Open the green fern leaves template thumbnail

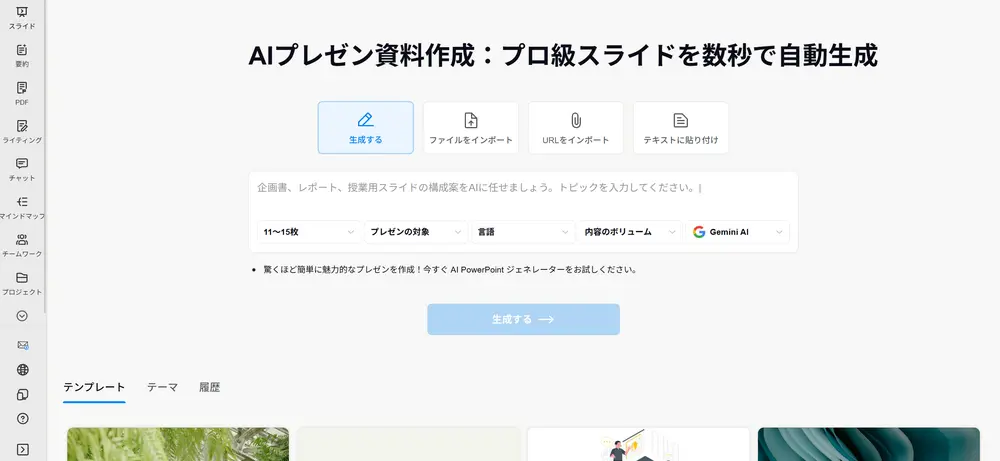tap(178, 444)
